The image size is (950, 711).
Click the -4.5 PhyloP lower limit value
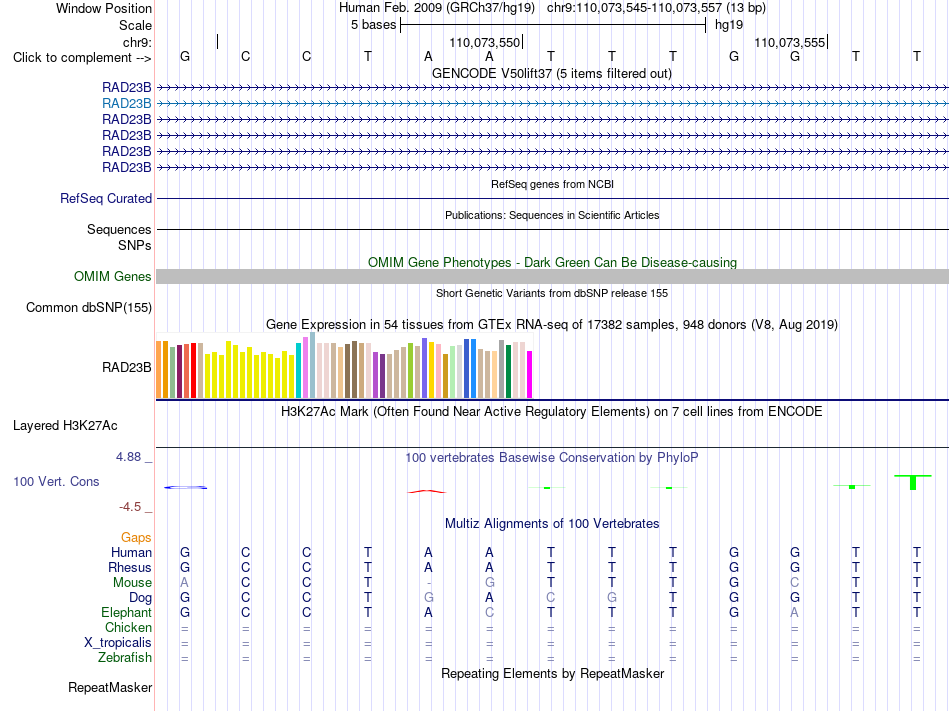[x=130, y=507]
